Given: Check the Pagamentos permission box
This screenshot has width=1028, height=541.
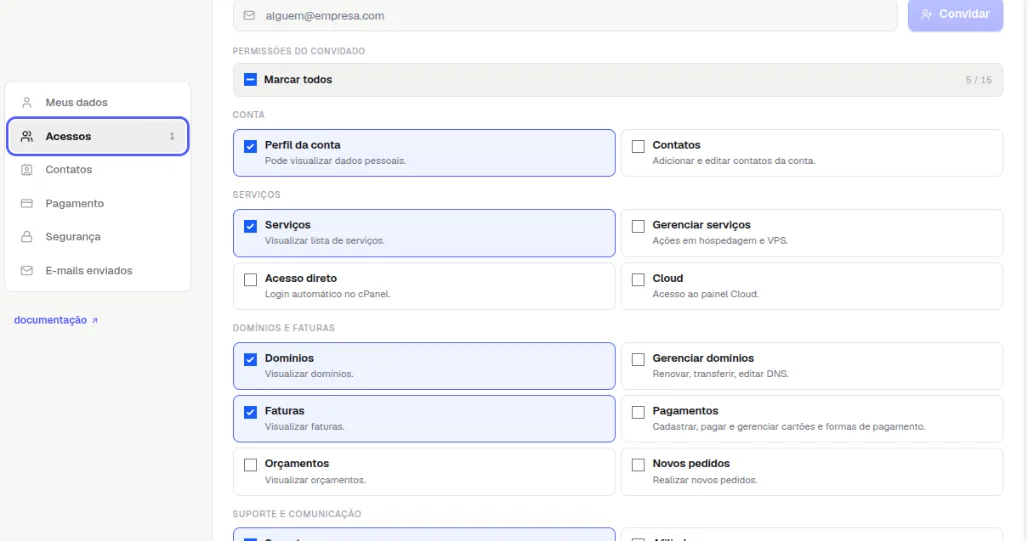Looking at the screenshot, I should tap(638, 412).
